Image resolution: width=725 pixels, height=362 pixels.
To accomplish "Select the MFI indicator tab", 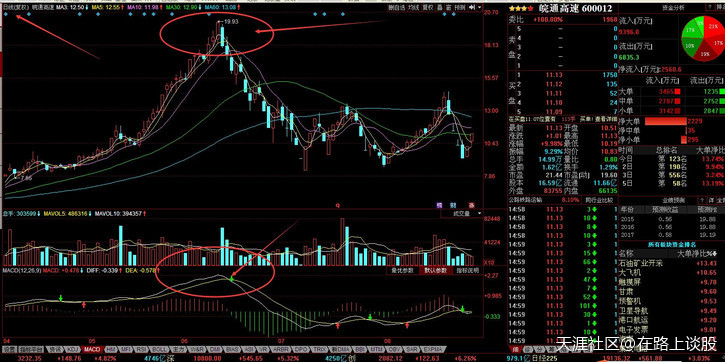I will tap(126, 349).
